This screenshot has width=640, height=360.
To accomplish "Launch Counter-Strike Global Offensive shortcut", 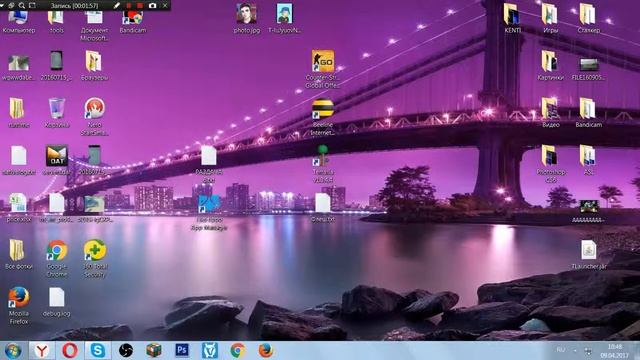I will (x=322, y=69).
